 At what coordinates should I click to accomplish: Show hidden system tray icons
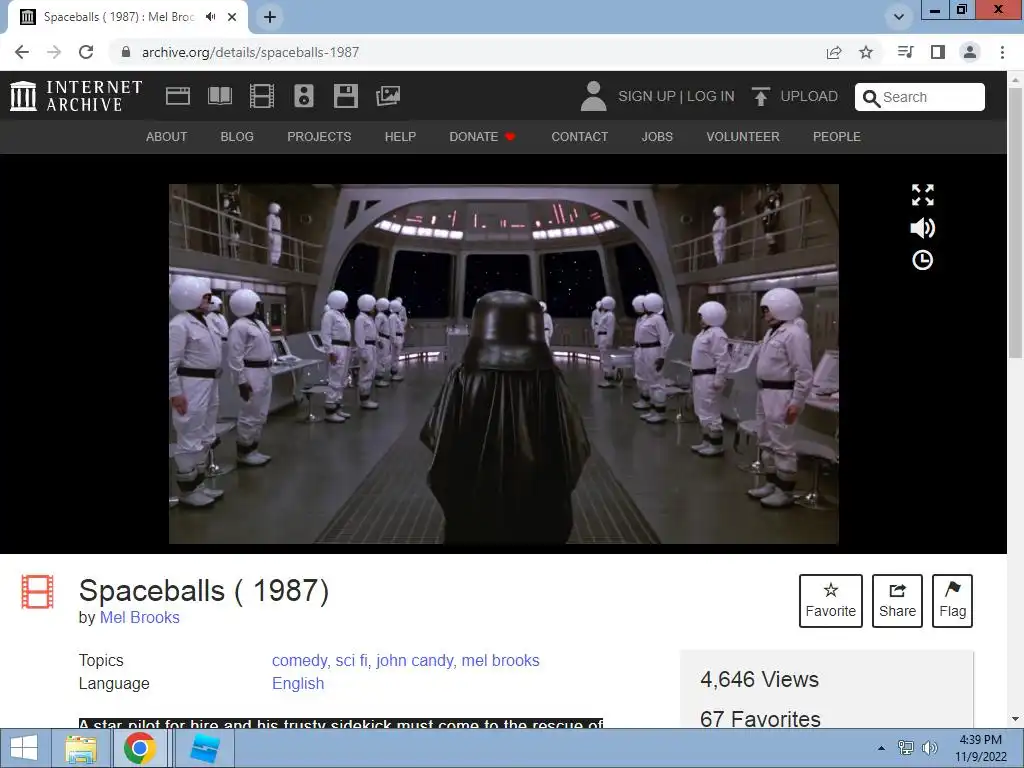coord(881,748)
